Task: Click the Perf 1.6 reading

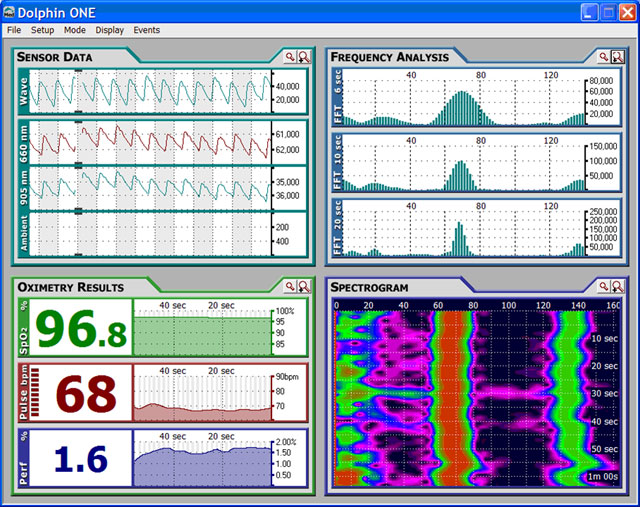Action: coord(82,459)
